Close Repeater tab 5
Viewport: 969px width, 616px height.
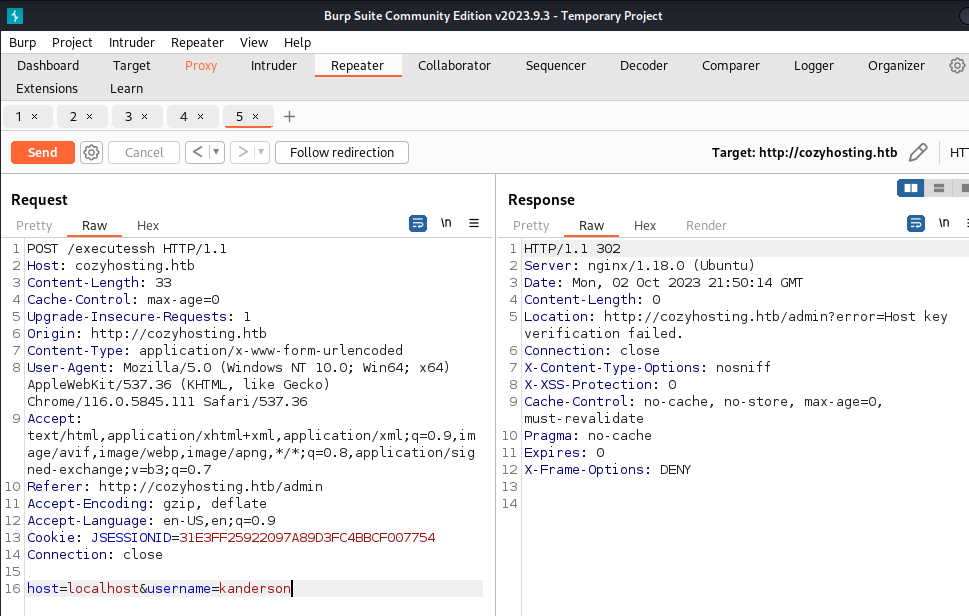tap(255, 117)
